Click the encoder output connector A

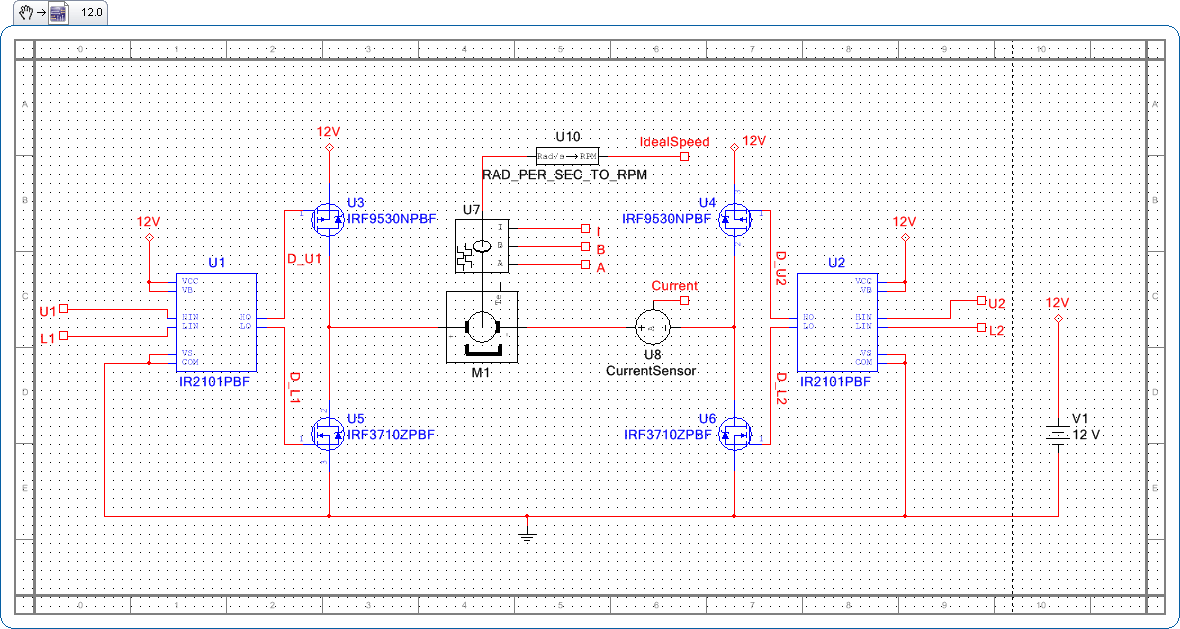pyautogui.click(x=584, y=264)
